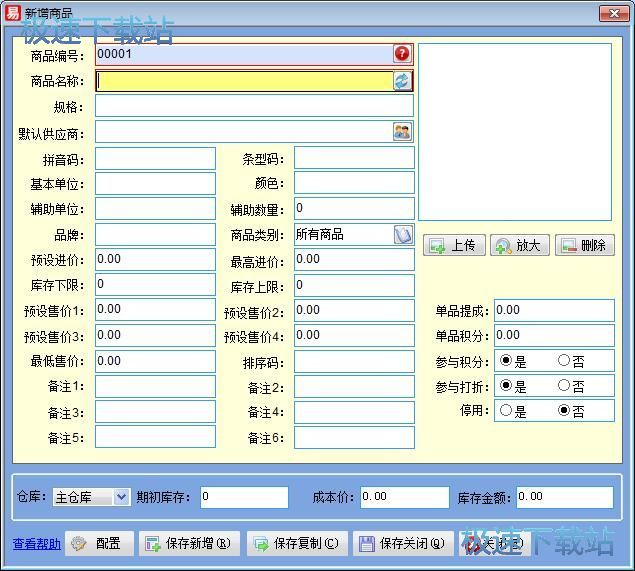Click 保存关闭 button

[x=402, y=543]
